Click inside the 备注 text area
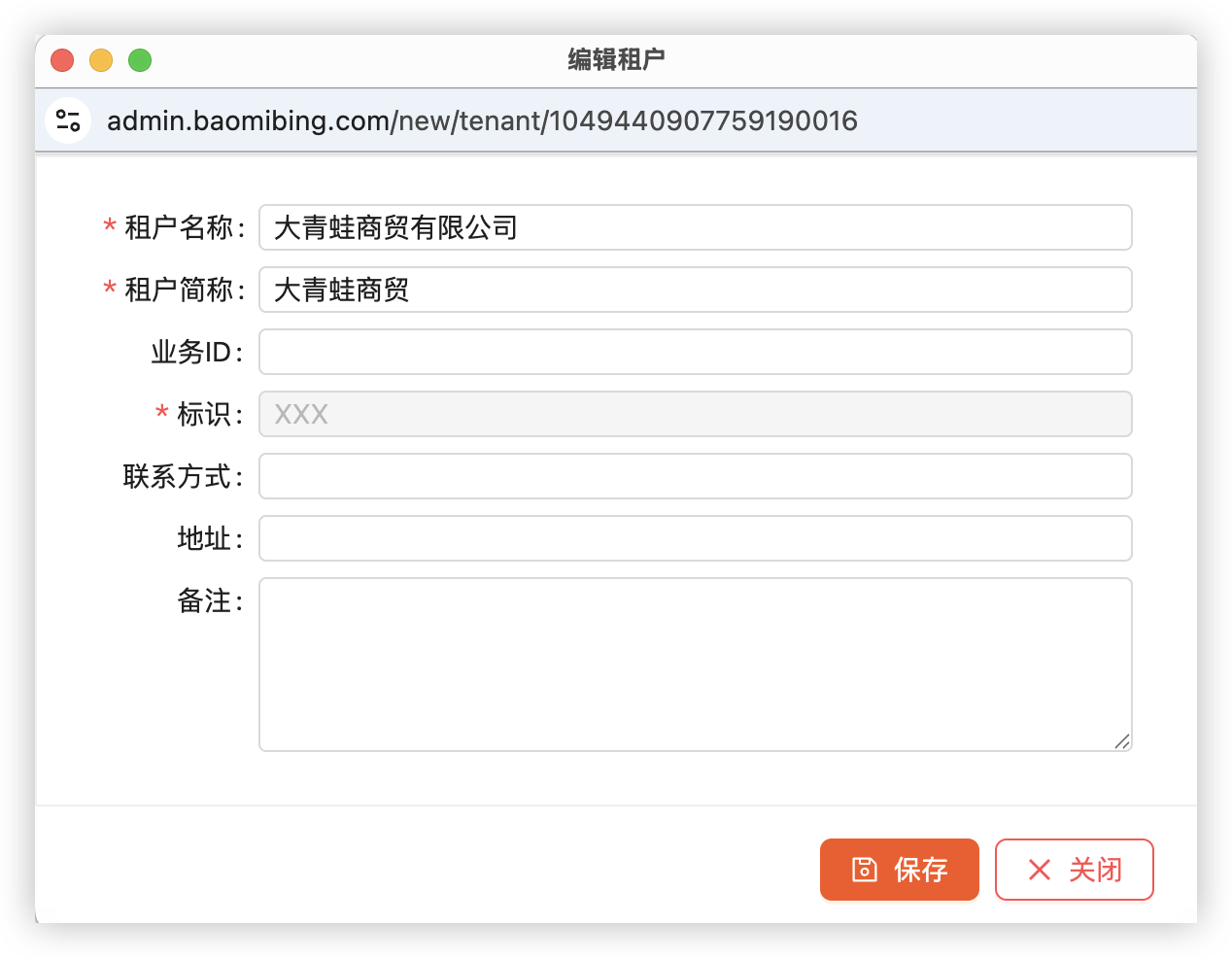This screenshot has height=958, width=1232. click(696, 665)
